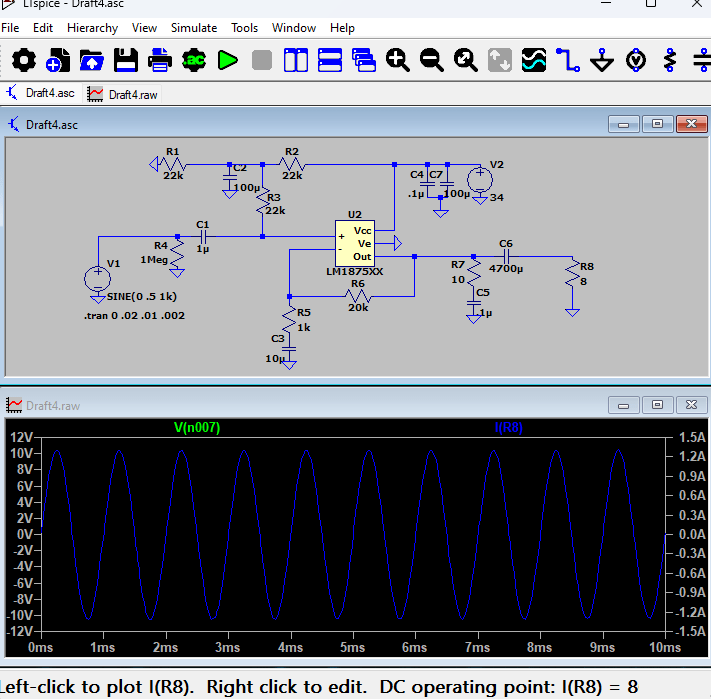Viewport: 711px width, 699px height.
Task: Click the V1 voltage source symbol
Action: 97,278
